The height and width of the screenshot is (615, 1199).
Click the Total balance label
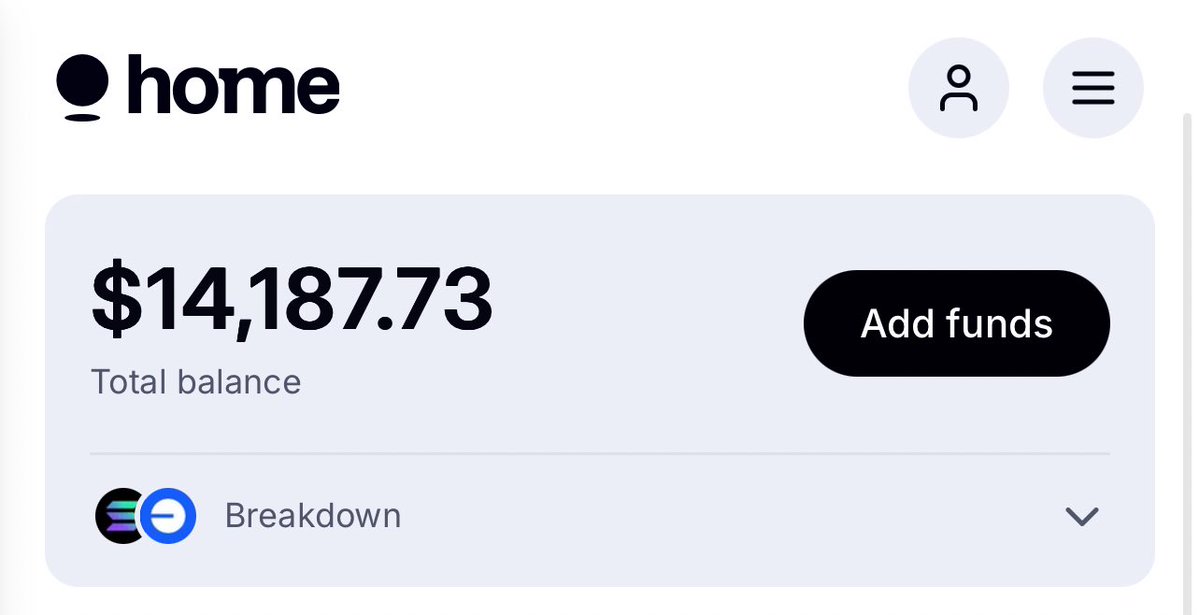tap(196, 382)
